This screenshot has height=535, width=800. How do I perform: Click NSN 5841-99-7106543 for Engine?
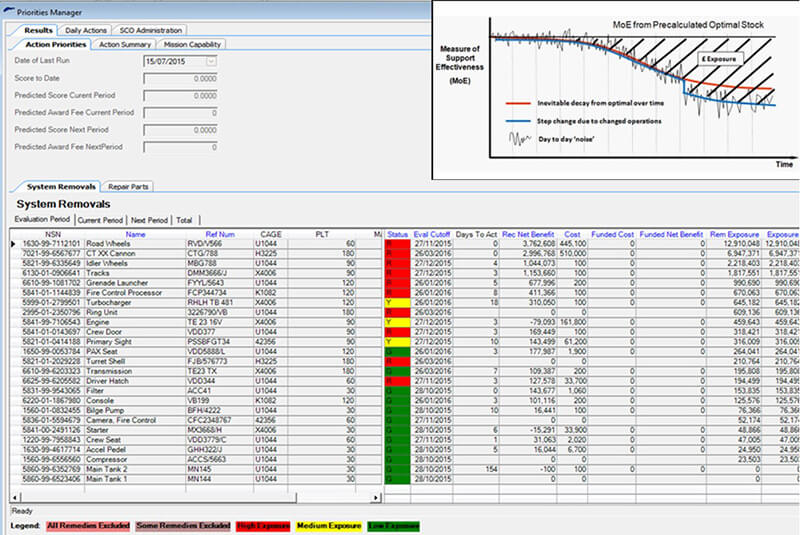pos(51,322)
